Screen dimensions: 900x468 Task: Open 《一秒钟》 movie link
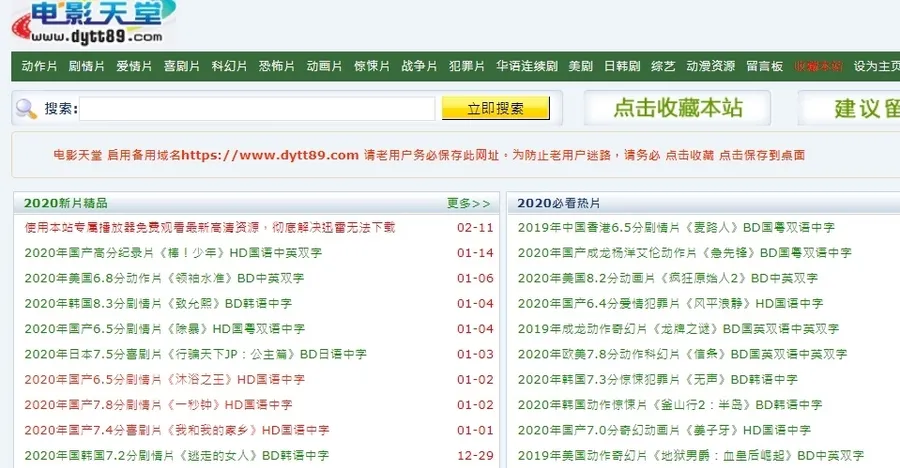pos(158,404)
